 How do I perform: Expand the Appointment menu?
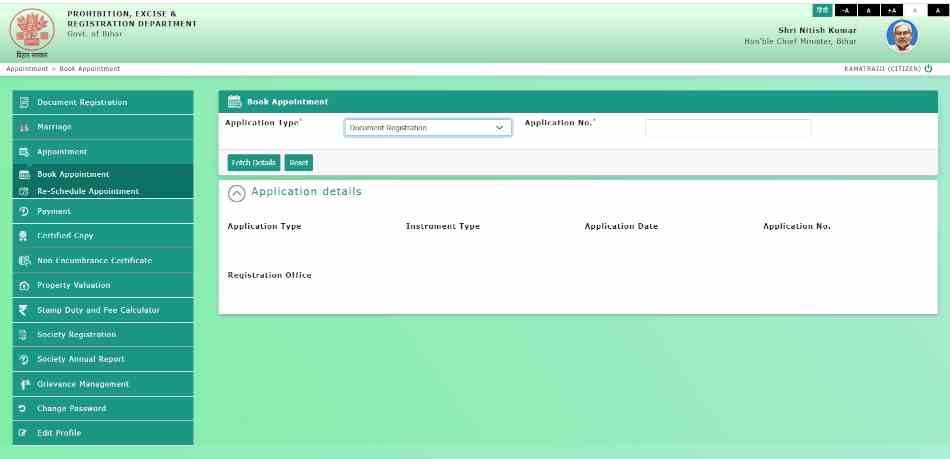click(x=103, y=152)
